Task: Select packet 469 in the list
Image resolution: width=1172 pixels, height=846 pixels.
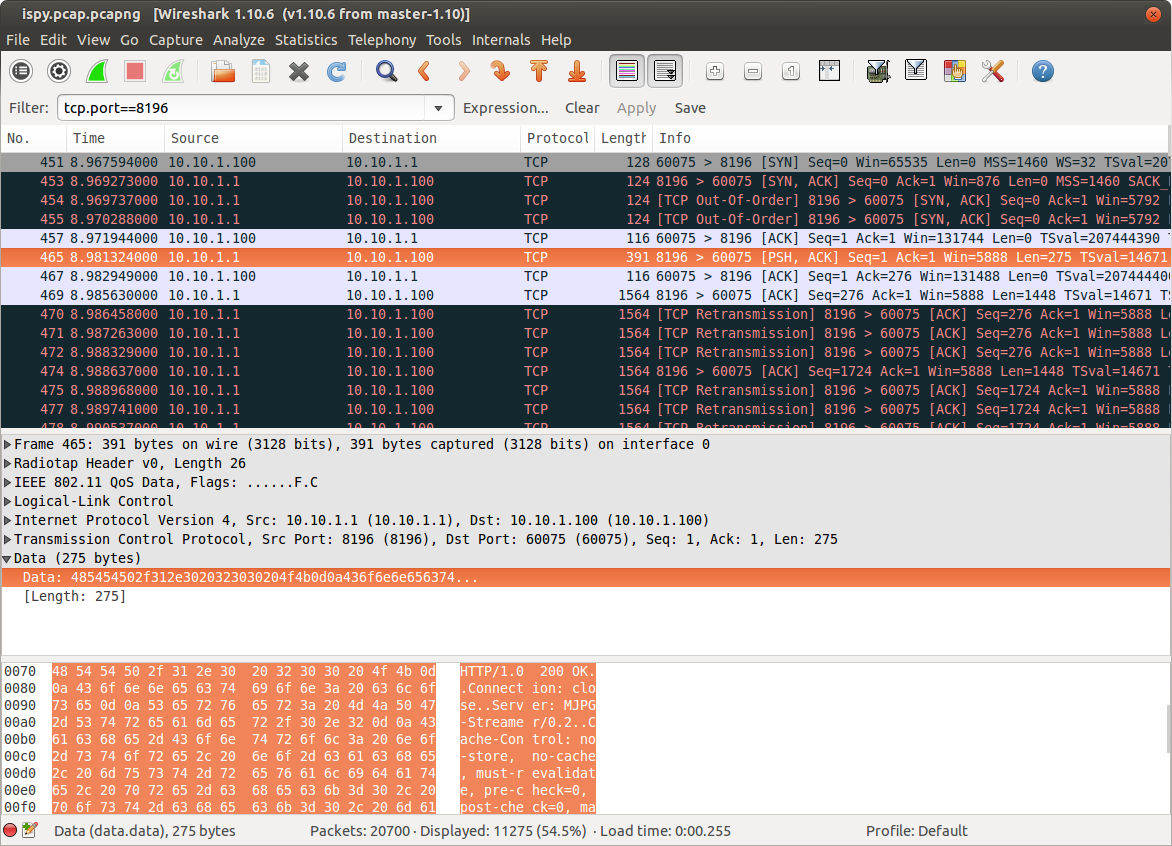Action: click(x=585, y=295)
